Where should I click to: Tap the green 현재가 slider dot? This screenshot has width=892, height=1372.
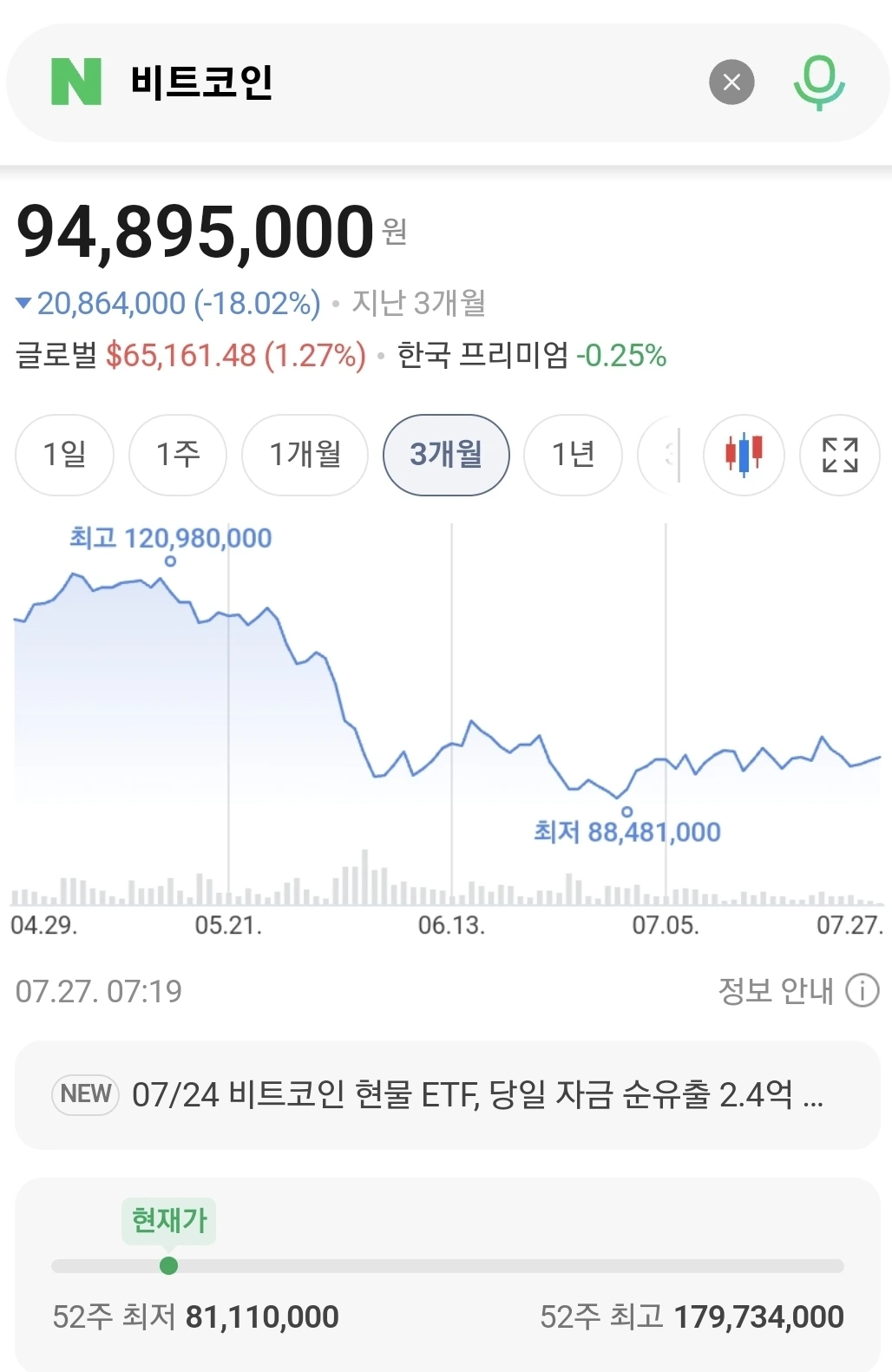169,1265
